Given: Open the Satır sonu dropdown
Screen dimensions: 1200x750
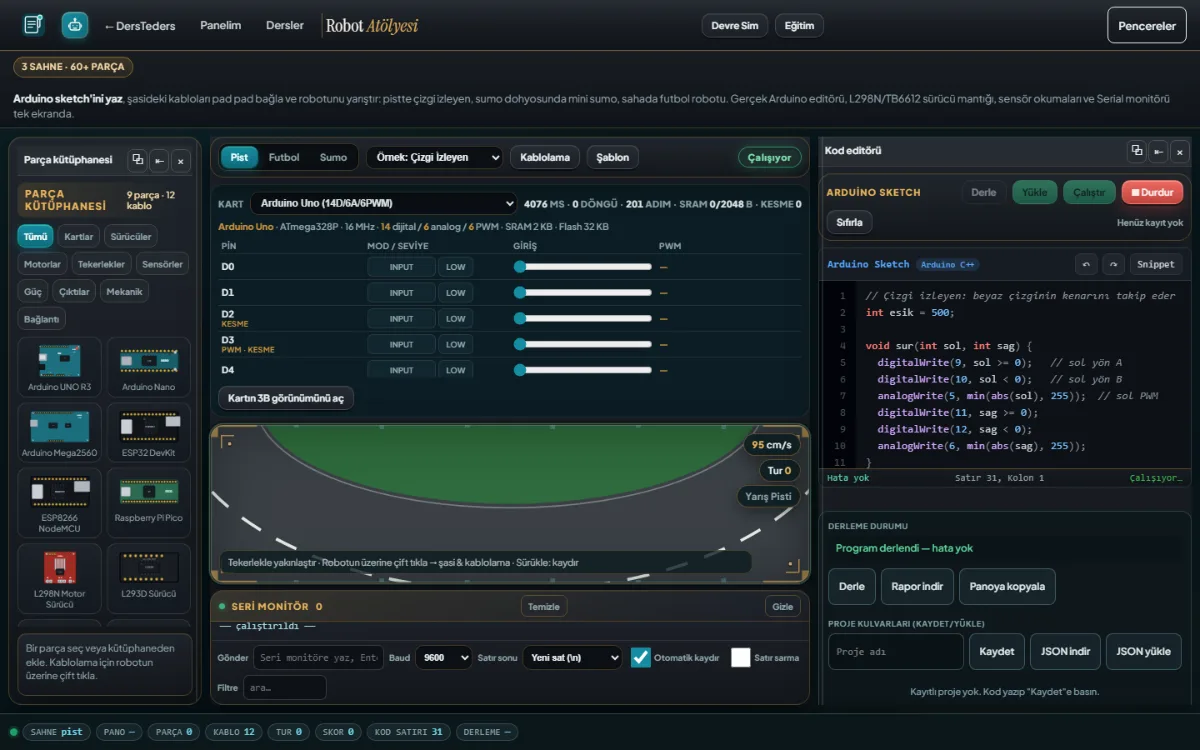Looking at the screenshot, I should (x=572, y=658).
